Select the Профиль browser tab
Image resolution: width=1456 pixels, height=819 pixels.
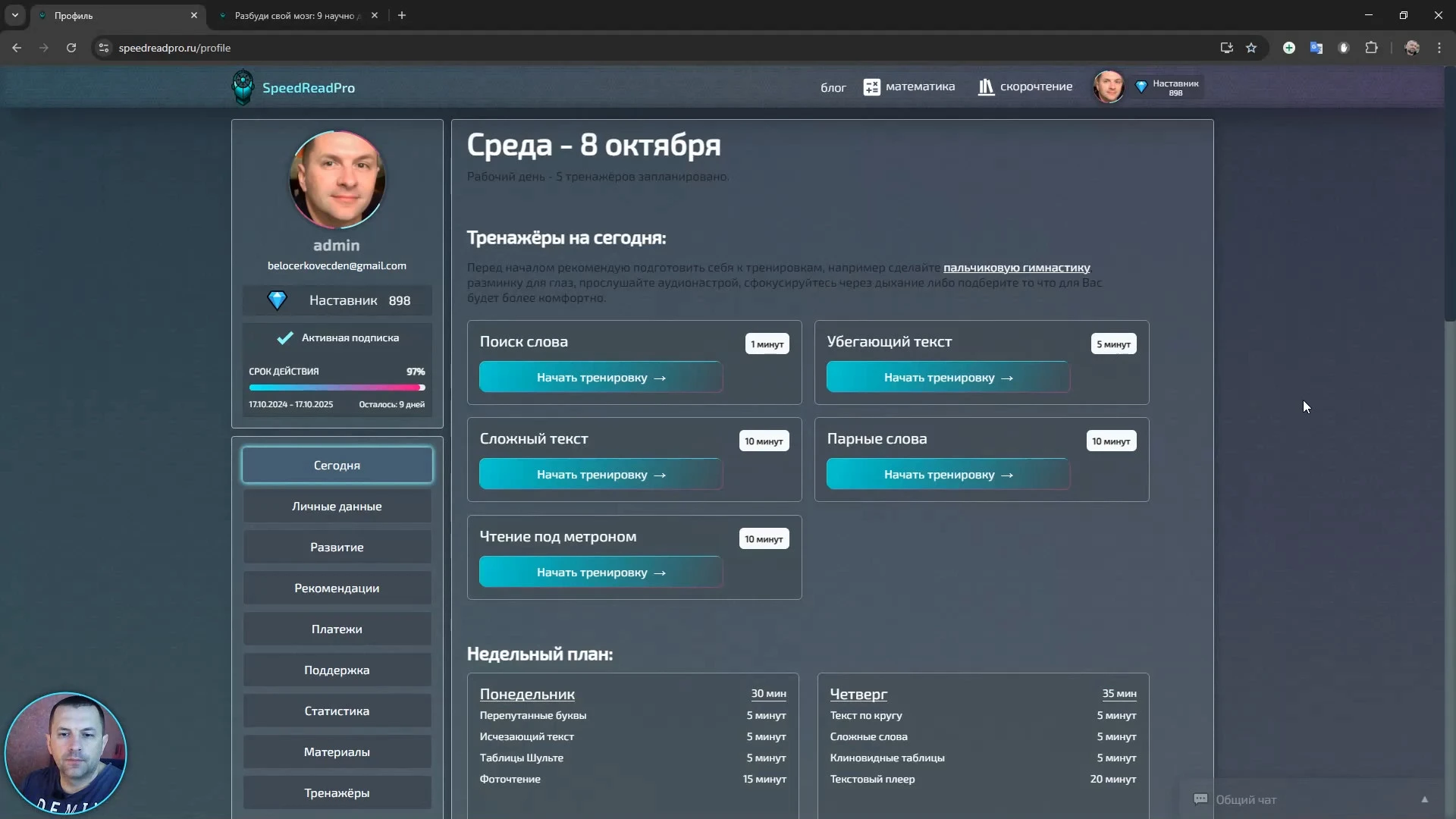(118, 15)
